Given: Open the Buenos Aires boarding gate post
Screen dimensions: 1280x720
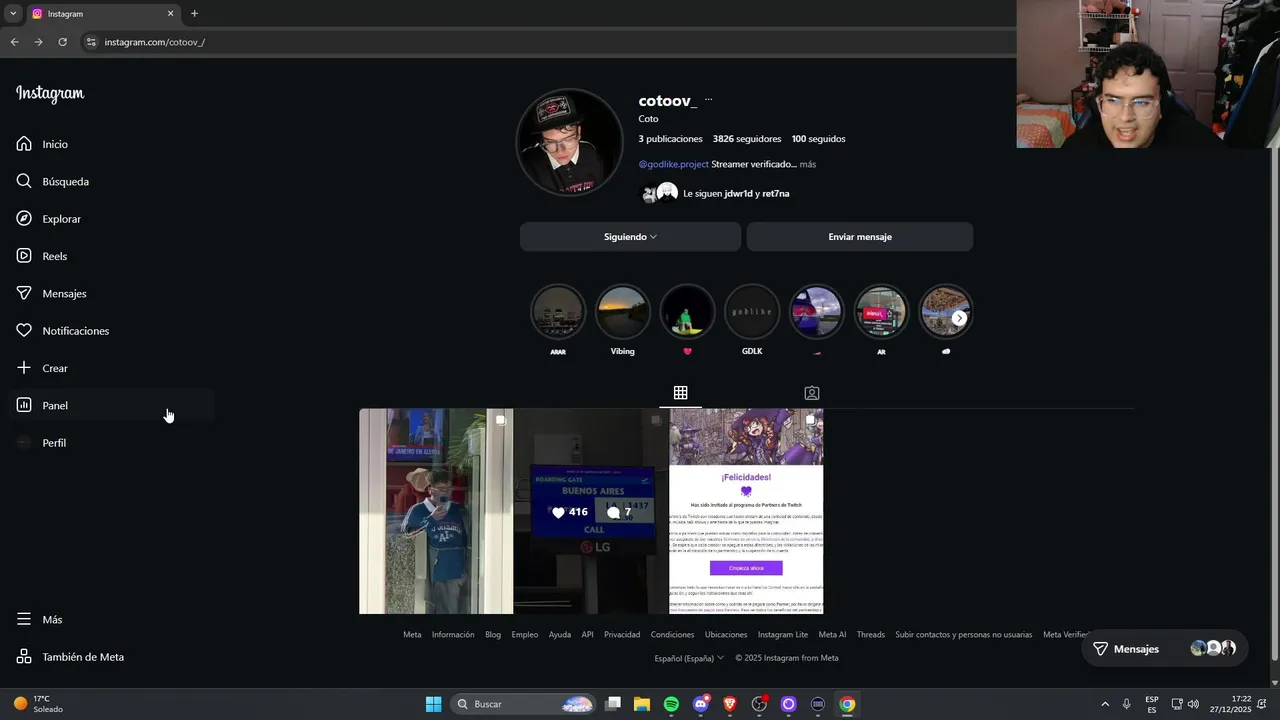Looking at the screenshot, I should click(591, 511).
